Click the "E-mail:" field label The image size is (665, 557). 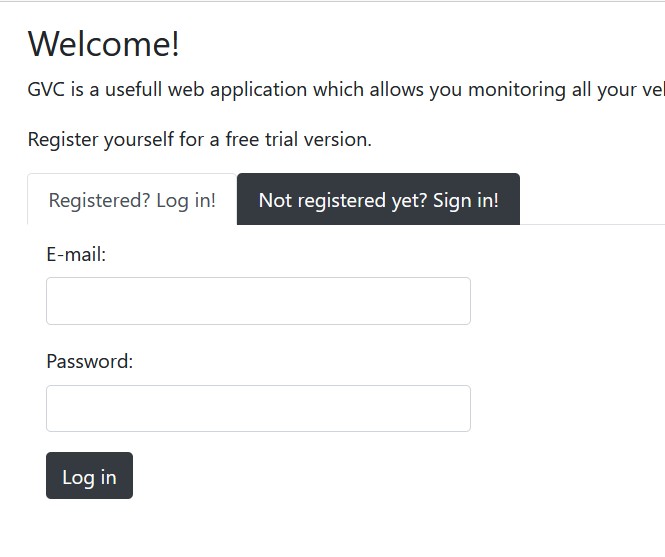pos(76,255)
